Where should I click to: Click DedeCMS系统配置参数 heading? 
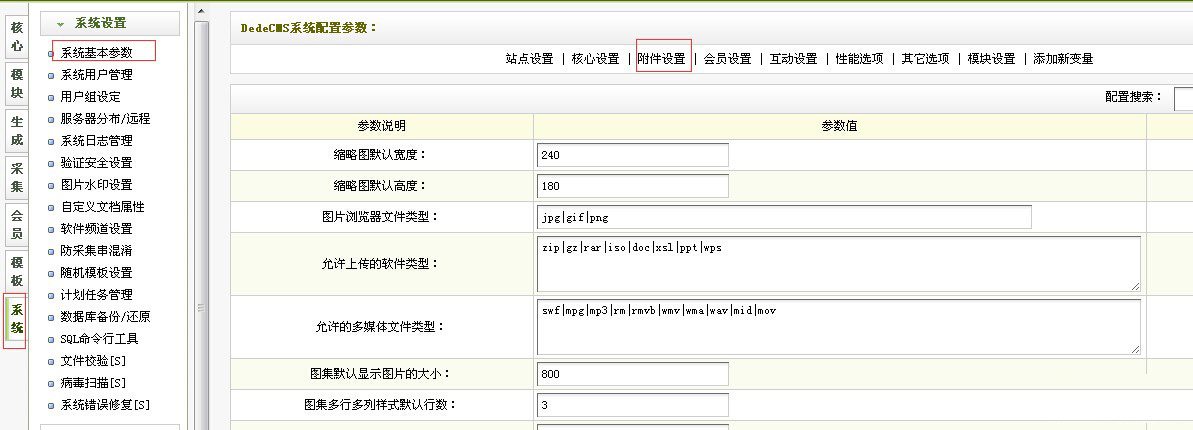[x=309, y=28]
